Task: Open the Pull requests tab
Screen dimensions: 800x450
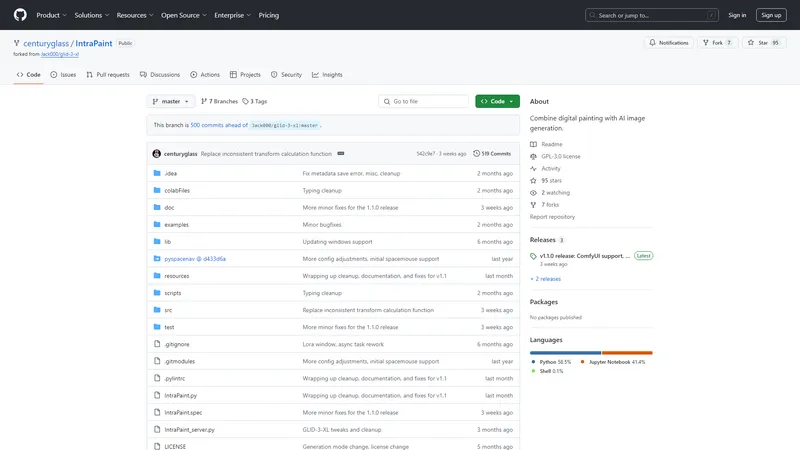Action: tap(108, 74)
